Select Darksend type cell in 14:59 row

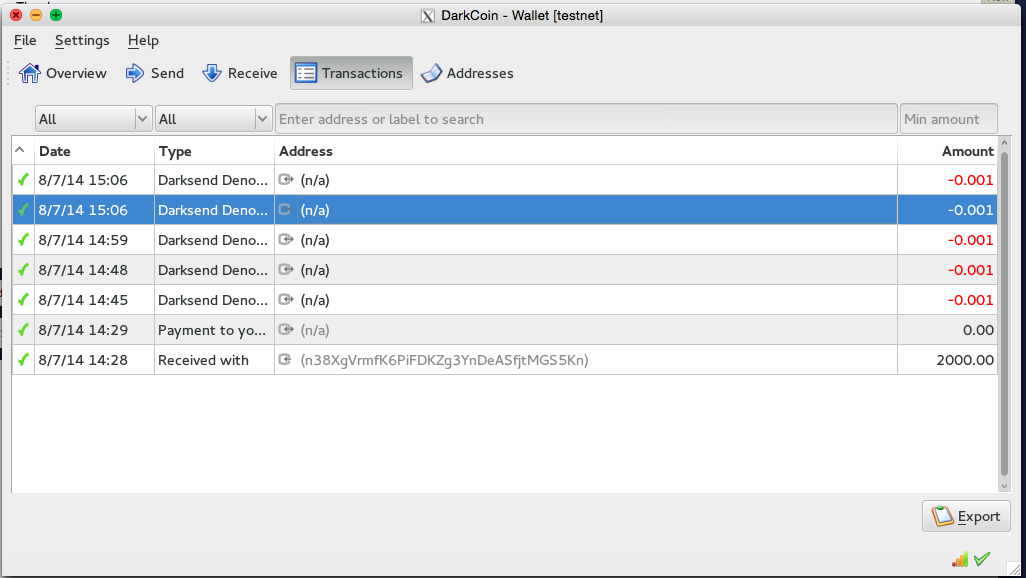tap(215, 240)
